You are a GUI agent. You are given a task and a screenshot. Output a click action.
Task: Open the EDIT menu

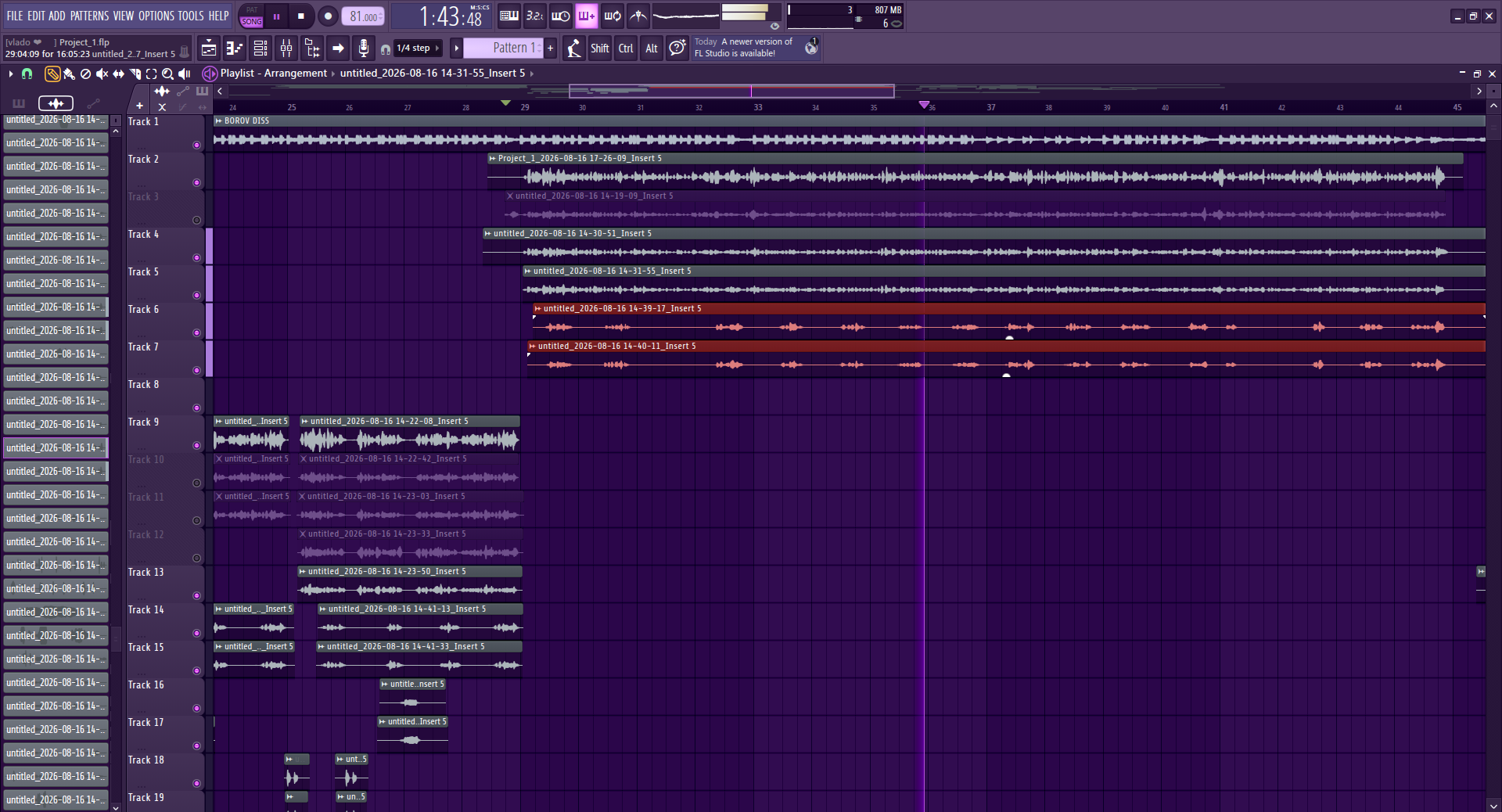pyautogui.click(x=36, y=16)
